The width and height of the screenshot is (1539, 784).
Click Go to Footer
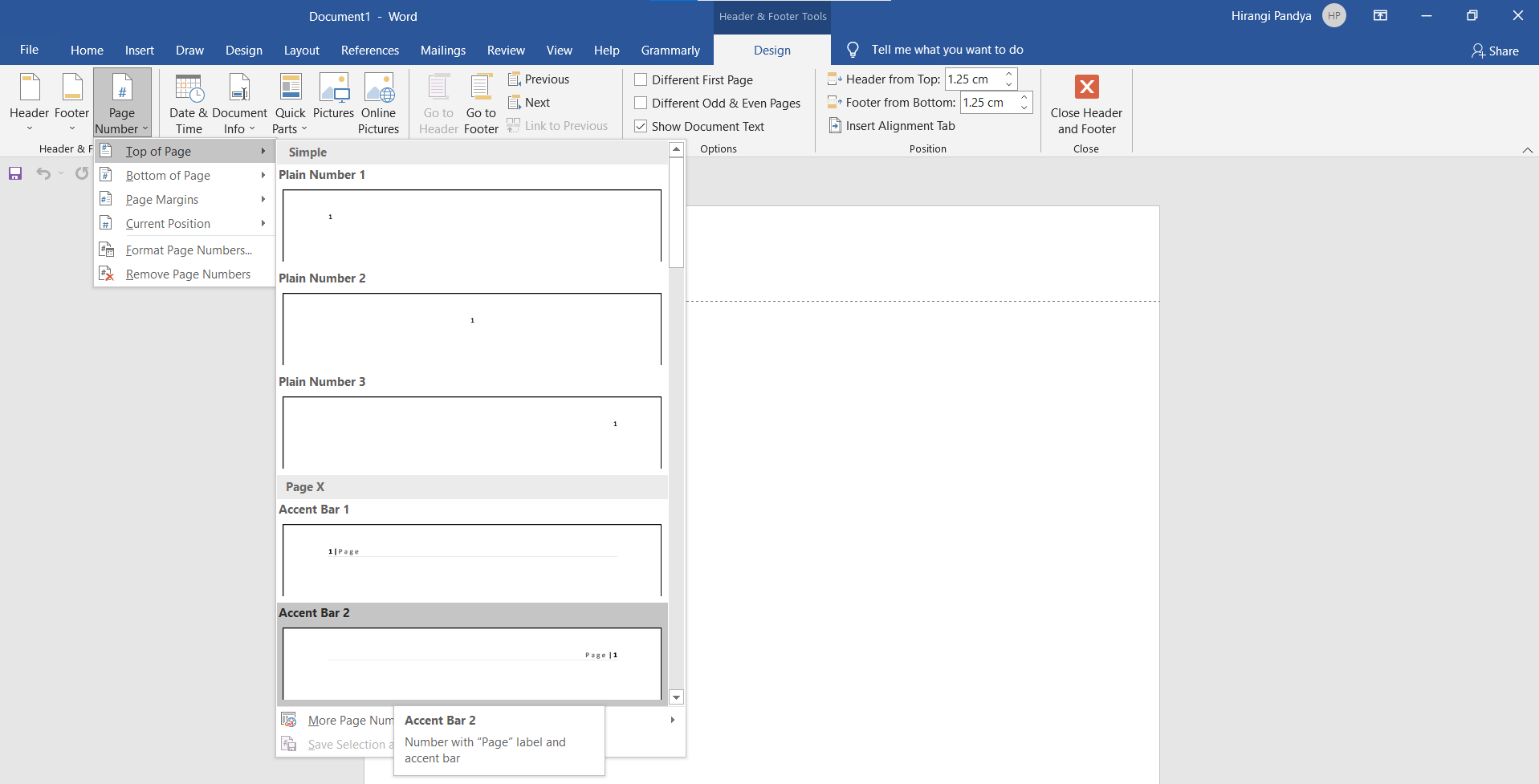click(x=481, y=104)
